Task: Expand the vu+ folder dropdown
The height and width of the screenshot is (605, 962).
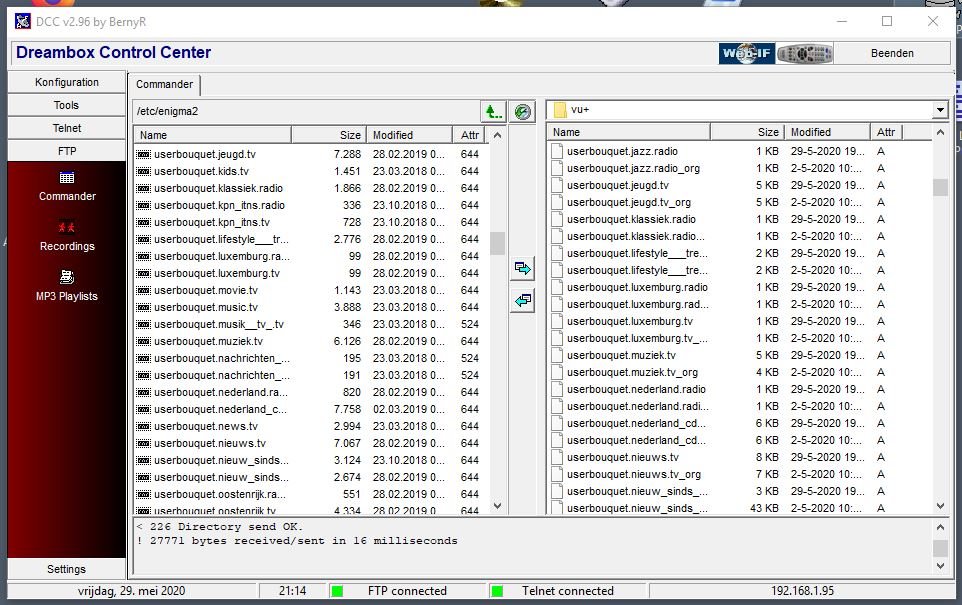Action: point(940,110)
